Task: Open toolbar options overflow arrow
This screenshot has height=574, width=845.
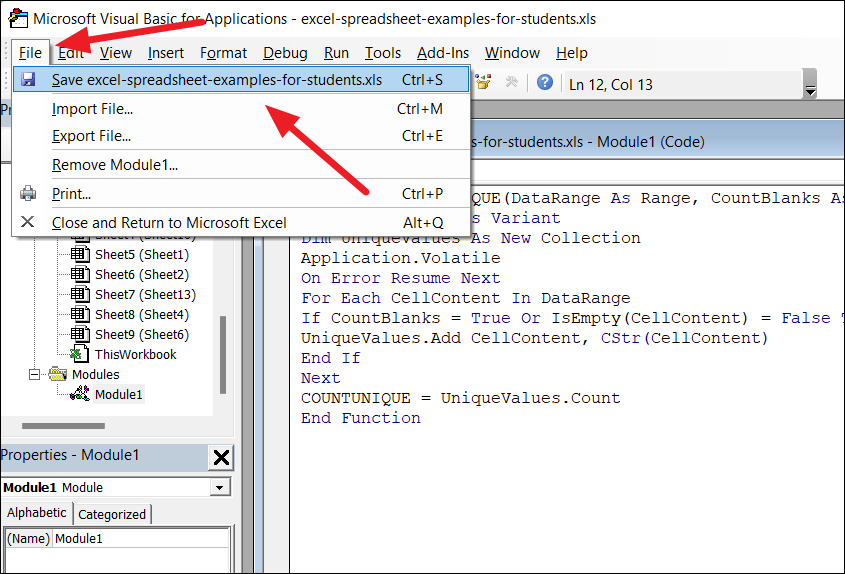Action: 809,84
